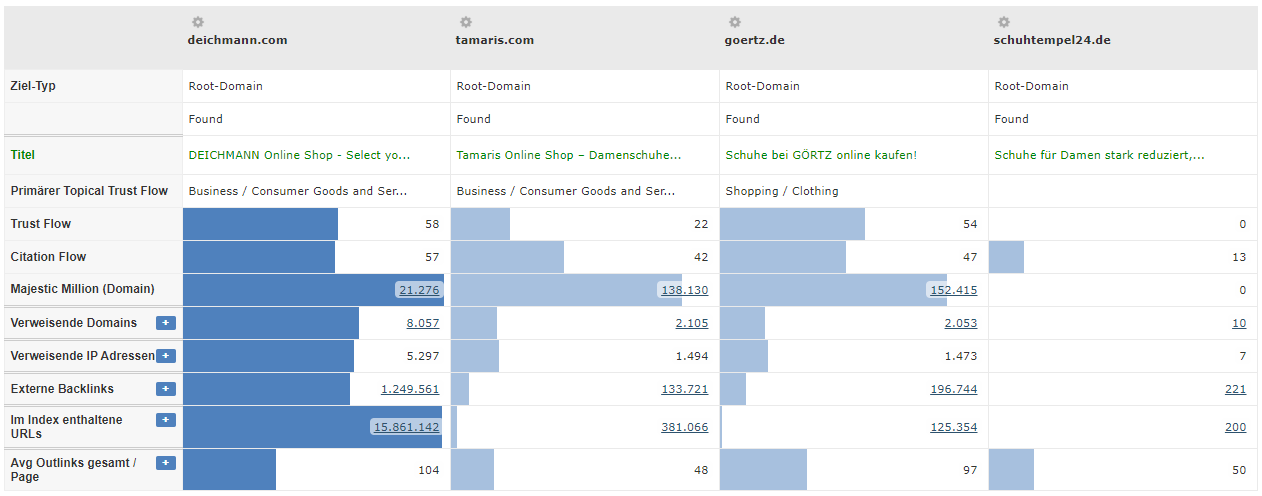Click deichmann.com referring IPs value 5.297
This screenshot has width=1262, height=496.
tap(424, 356)
